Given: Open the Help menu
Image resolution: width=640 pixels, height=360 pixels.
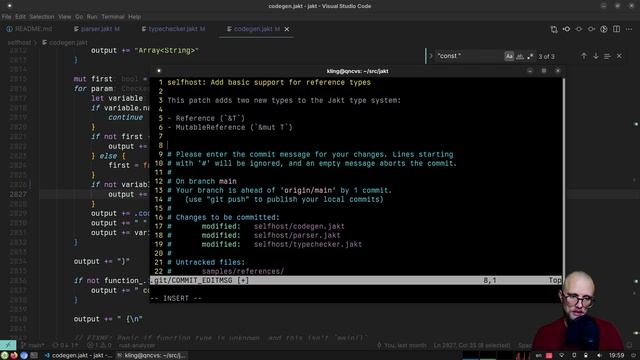Looking at the screenshot, I should 134,17.
